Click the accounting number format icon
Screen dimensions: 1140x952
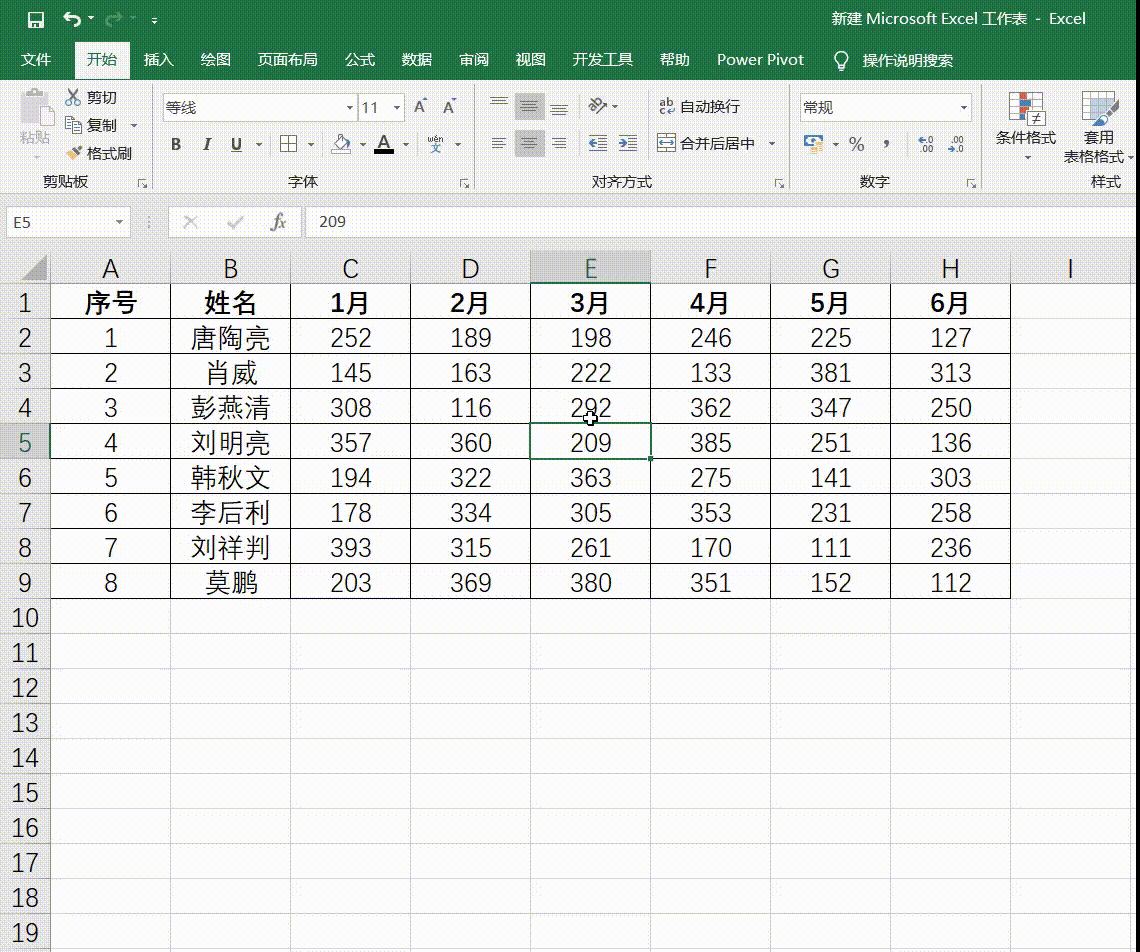point(814,143)
